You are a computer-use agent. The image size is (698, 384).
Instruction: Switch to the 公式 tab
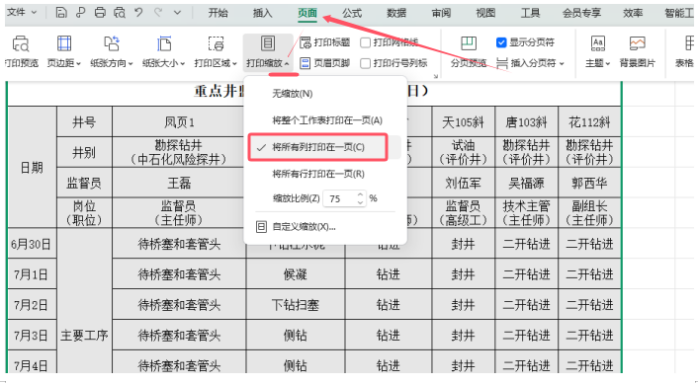(352, 13)
